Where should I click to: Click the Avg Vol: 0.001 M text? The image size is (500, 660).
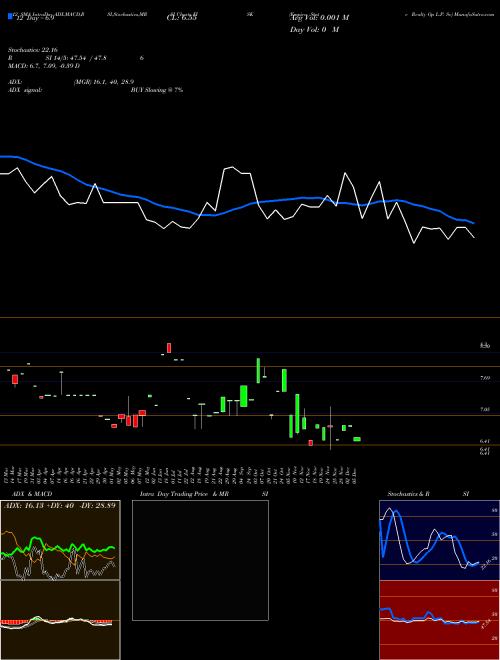coord(319,18)
